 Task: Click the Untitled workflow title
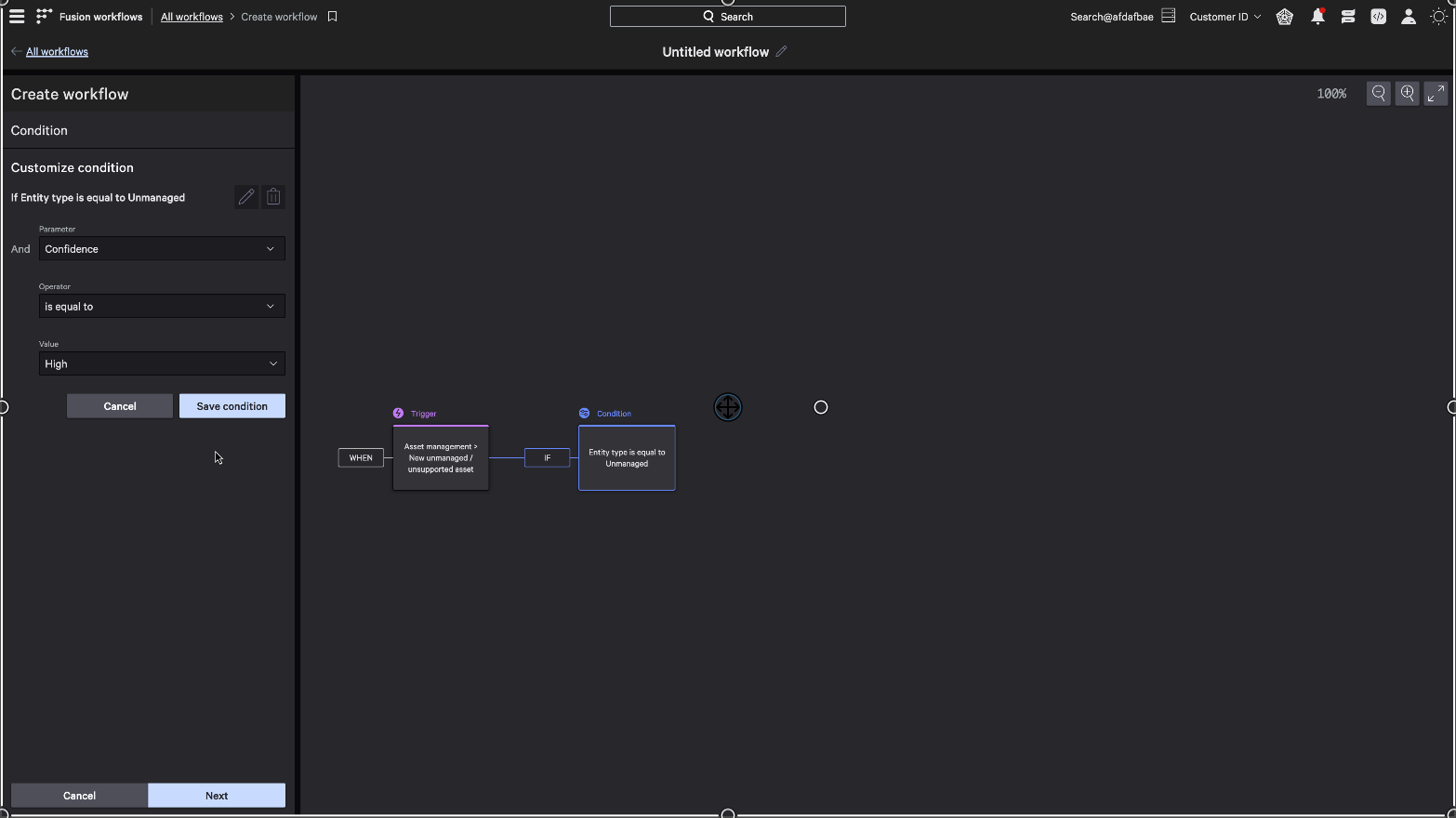pyautogui.click(x=715, y=52)
